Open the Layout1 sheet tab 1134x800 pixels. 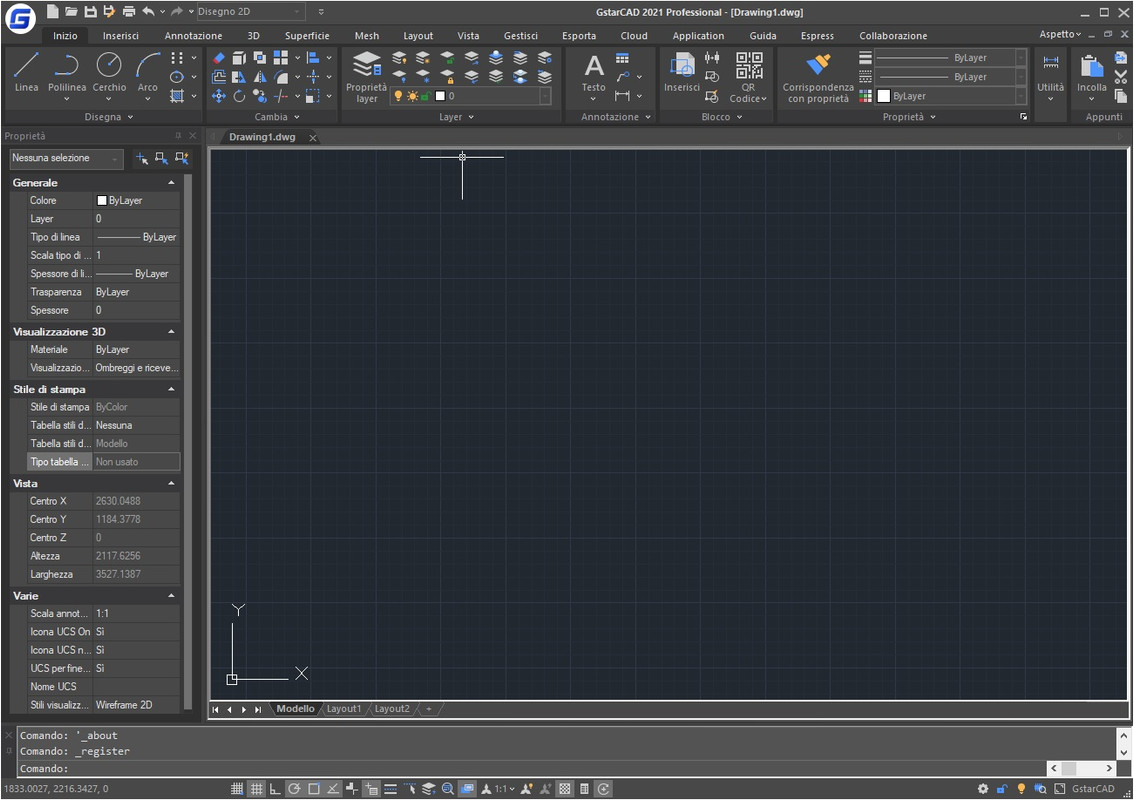tap(344, 709)
